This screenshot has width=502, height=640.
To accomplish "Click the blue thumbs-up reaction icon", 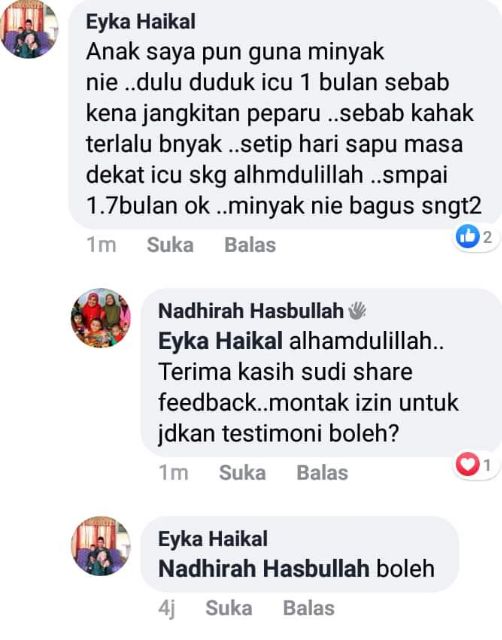I will tap(467, 236).
